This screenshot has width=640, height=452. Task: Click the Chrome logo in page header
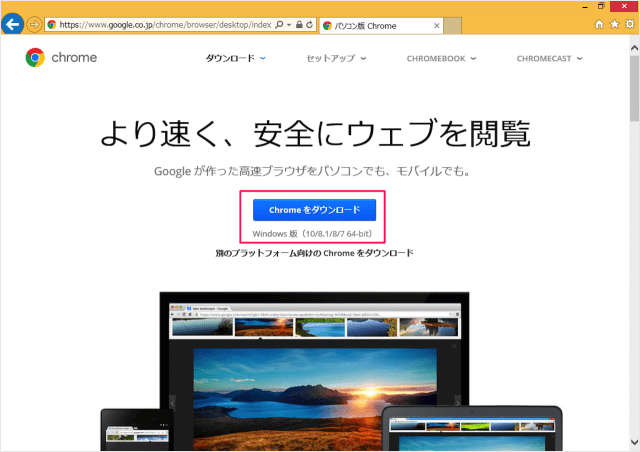(x=61, y=58)
